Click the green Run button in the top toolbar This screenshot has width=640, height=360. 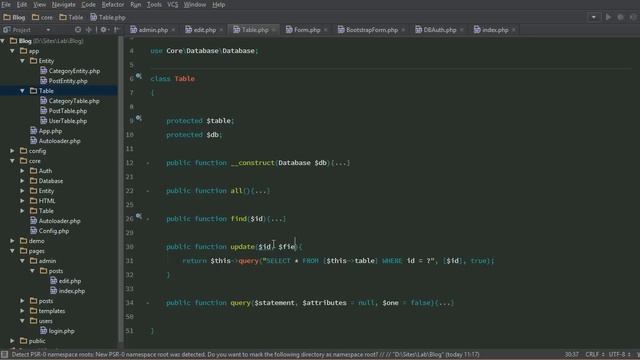608,17
